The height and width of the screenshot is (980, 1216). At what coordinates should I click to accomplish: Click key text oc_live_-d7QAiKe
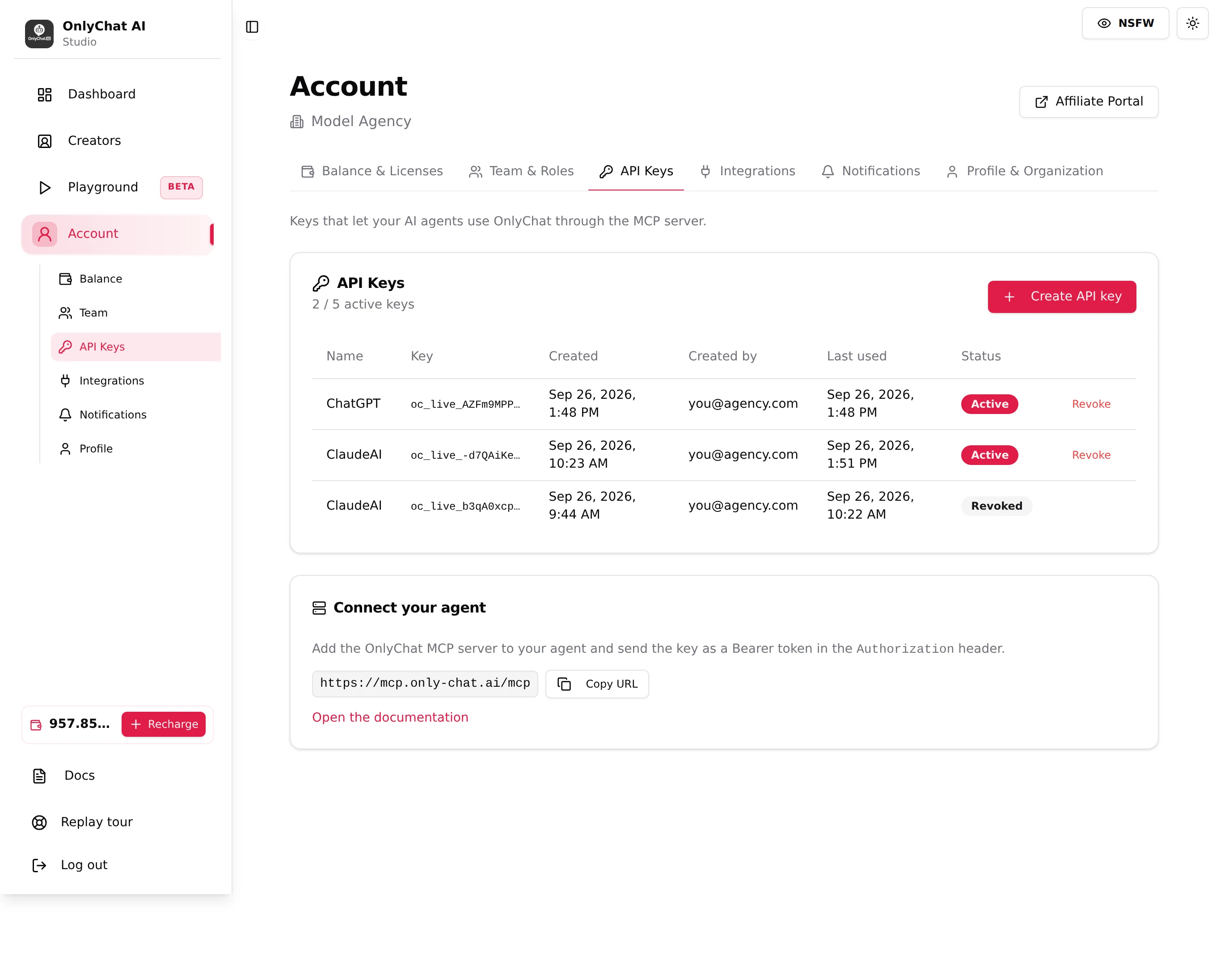[464, 456]
